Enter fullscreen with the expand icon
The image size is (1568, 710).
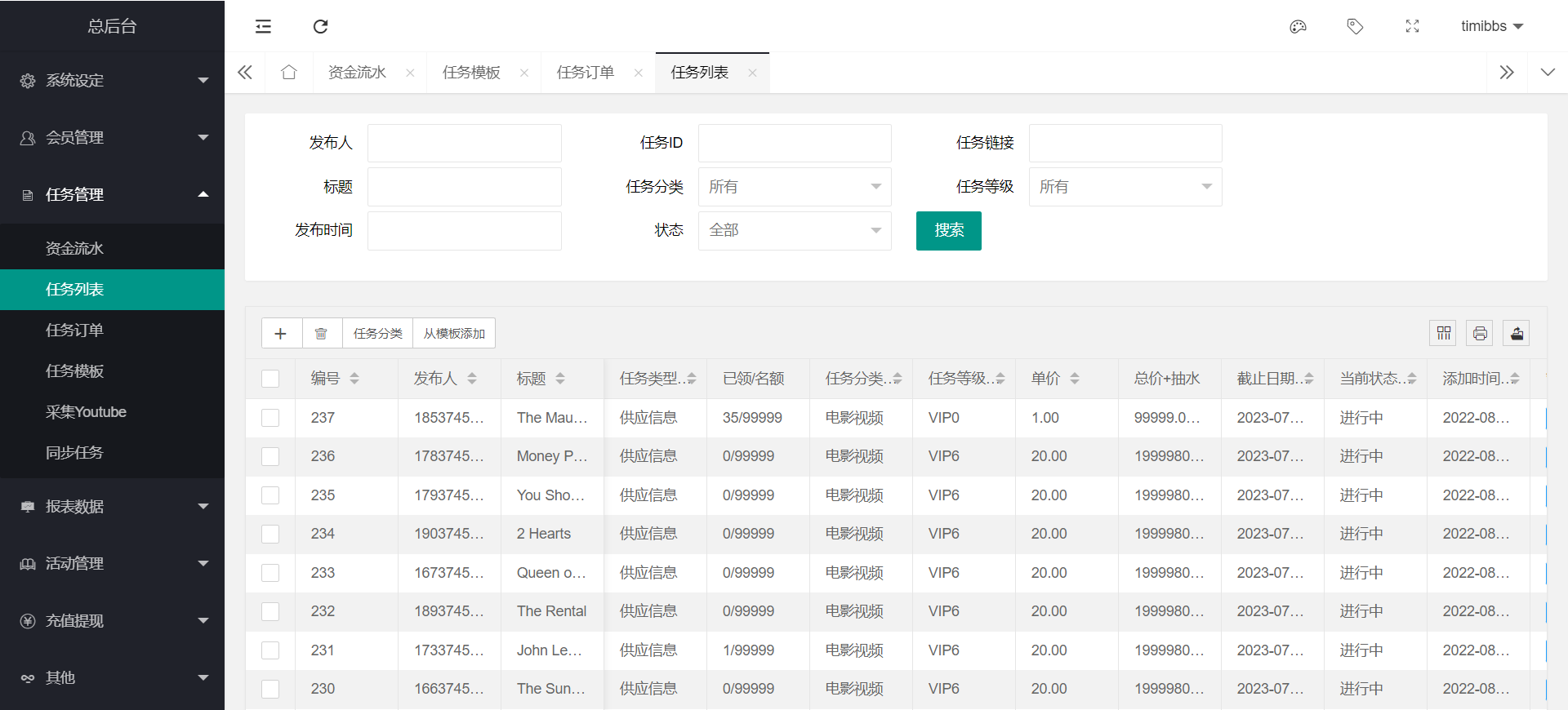click(1412, 26)
